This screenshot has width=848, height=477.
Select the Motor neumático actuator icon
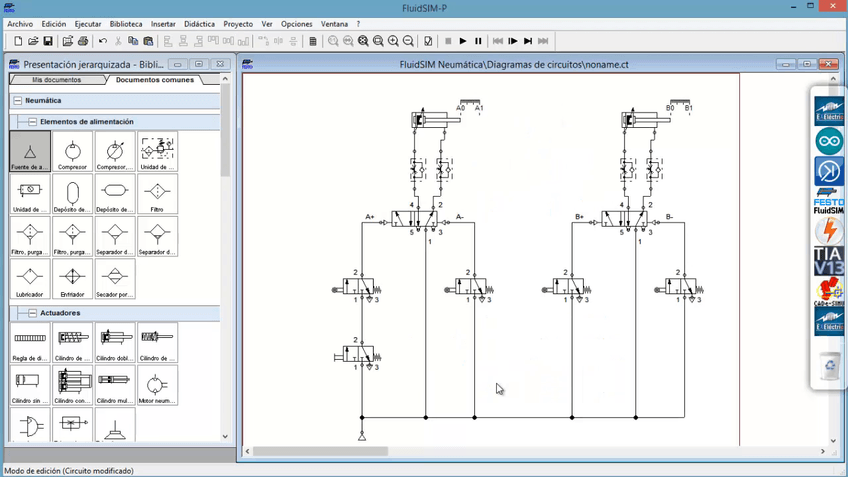(157, 385)
